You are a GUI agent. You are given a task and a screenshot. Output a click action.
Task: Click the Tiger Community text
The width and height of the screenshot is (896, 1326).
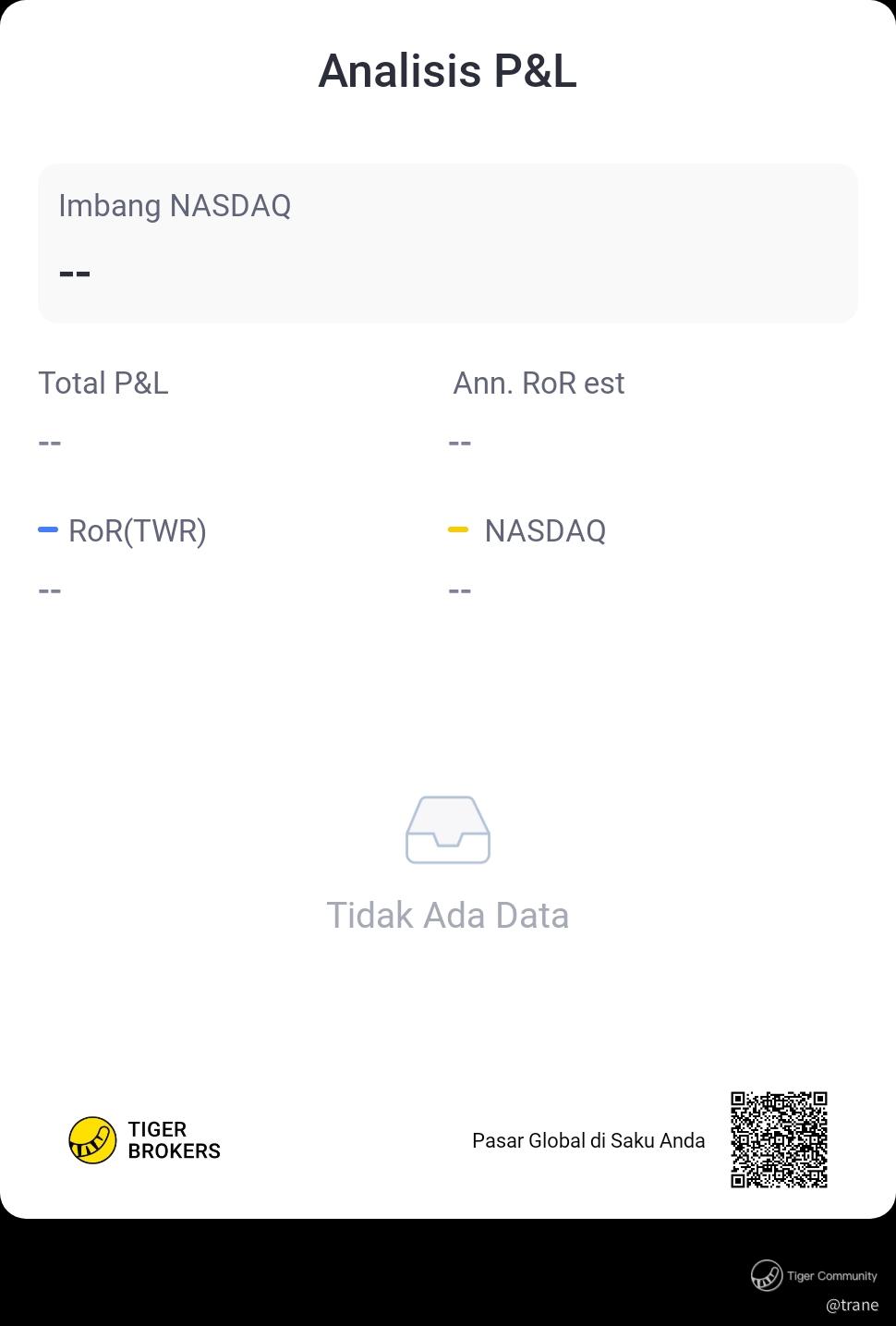click(831, 1276)
